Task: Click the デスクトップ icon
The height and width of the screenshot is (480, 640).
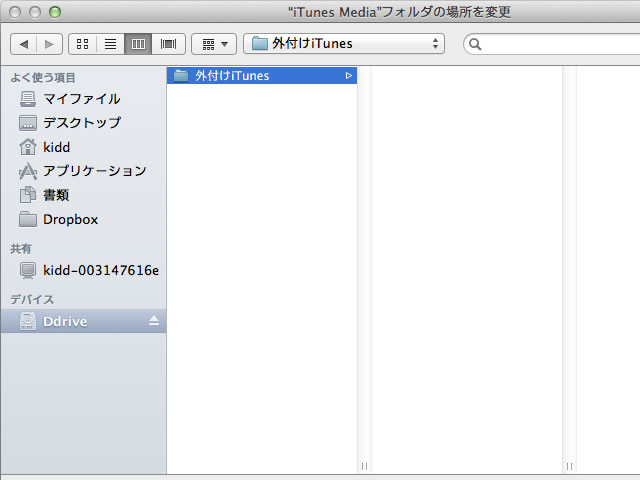Action: click(x=28, y=123)
